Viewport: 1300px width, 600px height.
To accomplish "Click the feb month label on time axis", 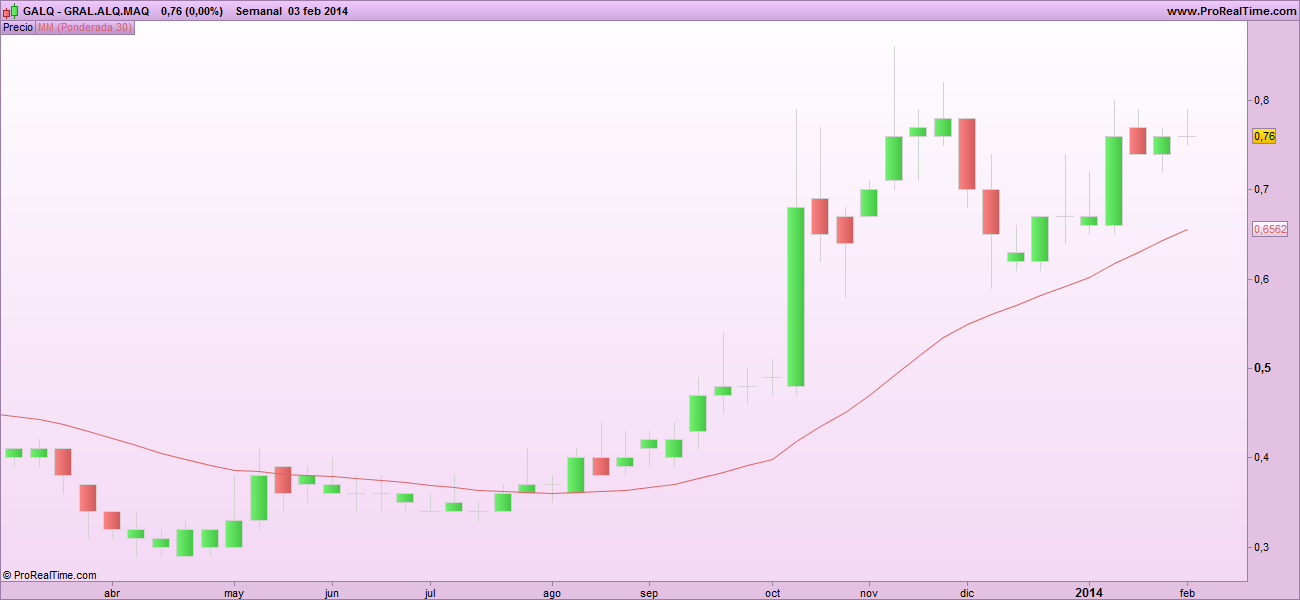I will click(1187, 592).
